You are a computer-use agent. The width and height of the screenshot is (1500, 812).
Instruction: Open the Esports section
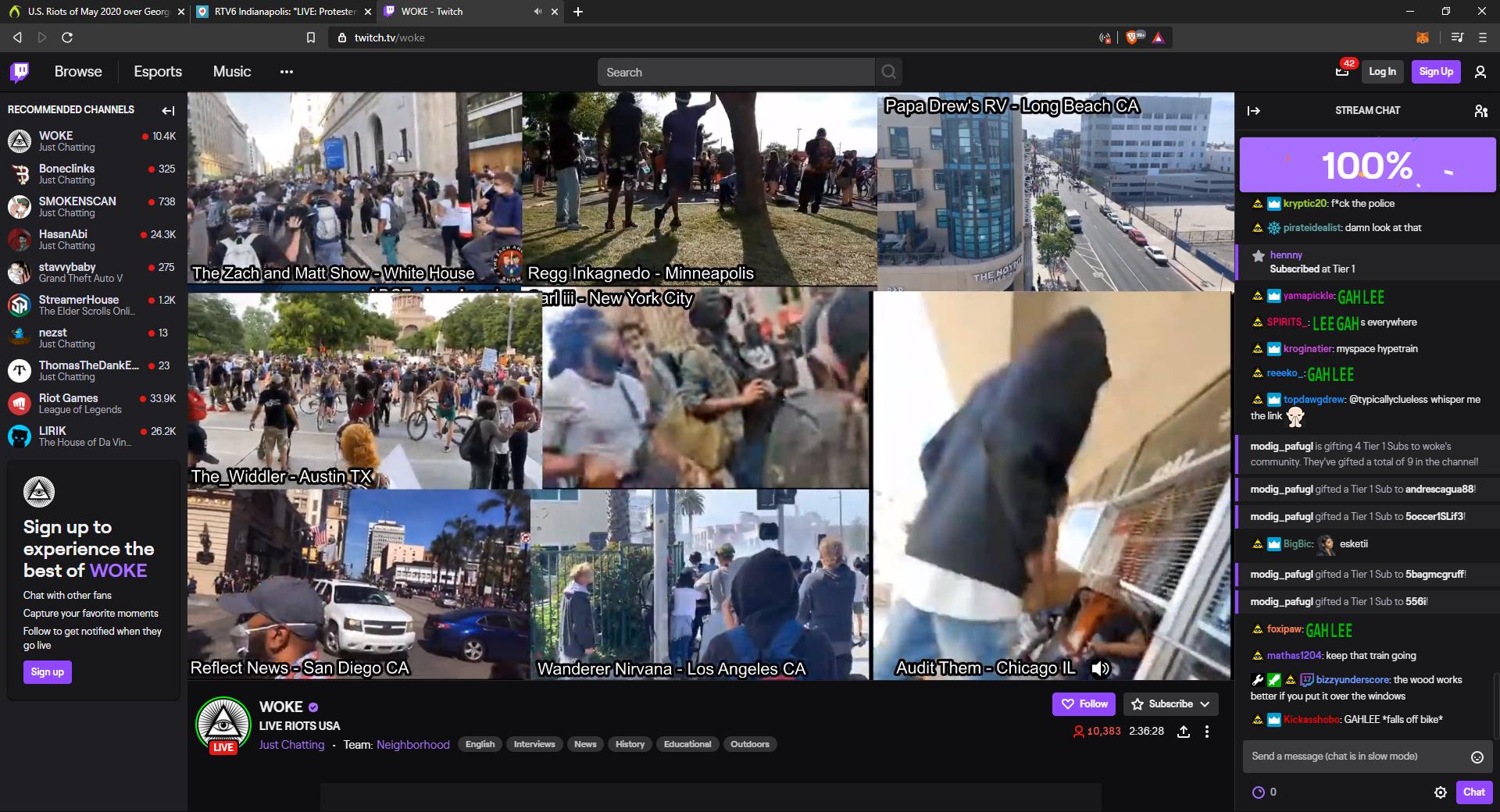158,72
